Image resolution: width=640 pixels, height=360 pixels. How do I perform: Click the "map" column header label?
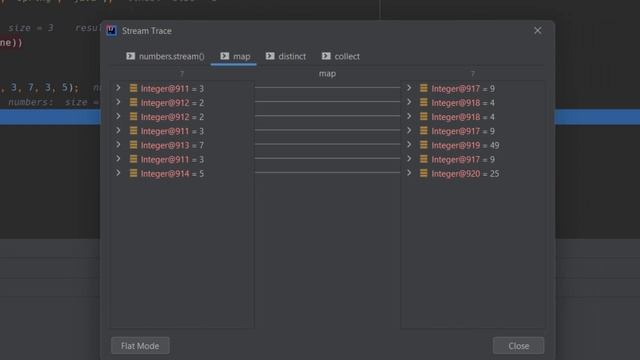click(x=327, y=74)
